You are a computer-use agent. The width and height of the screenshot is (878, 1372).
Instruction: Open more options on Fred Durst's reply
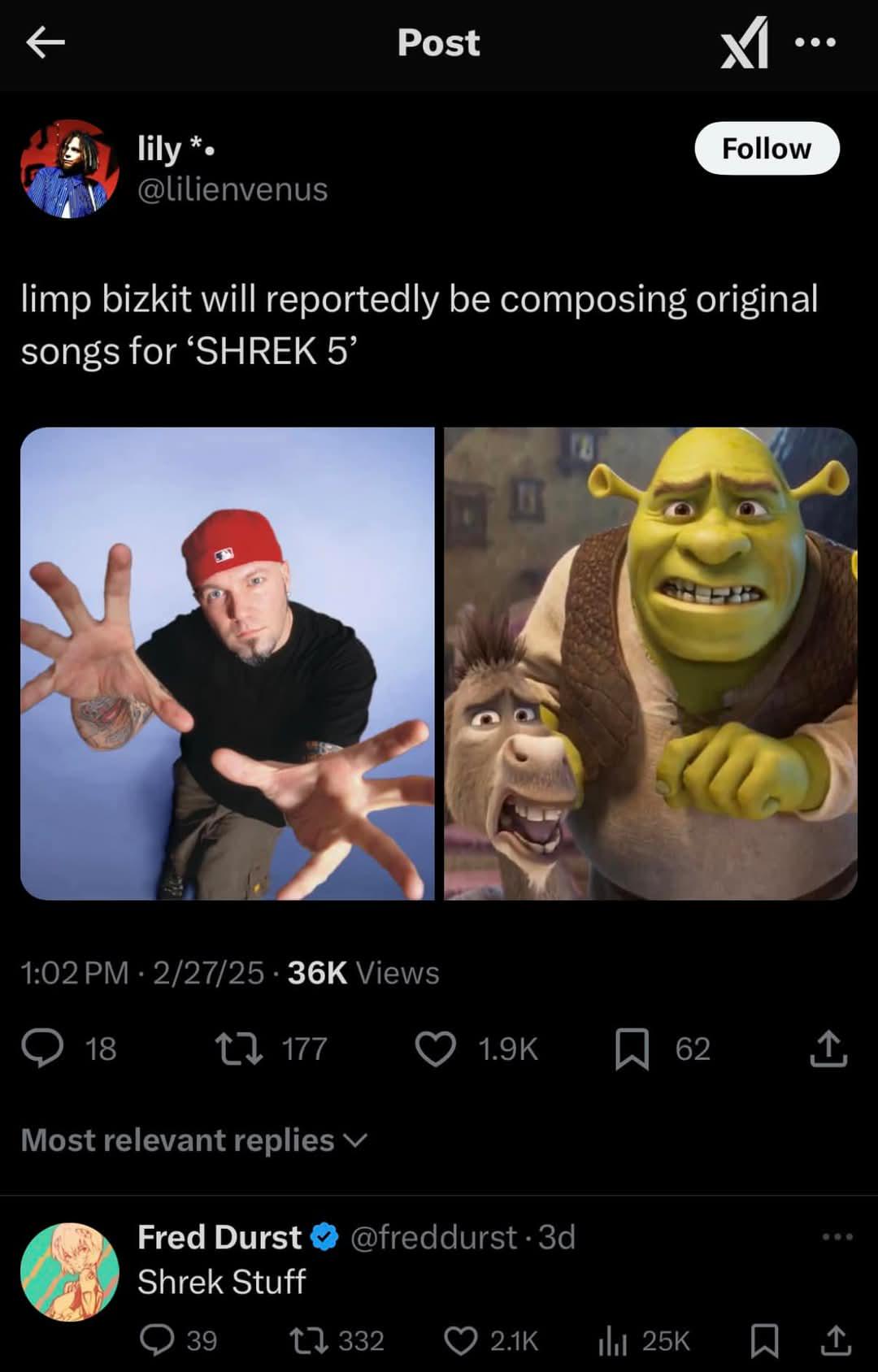[x=837, y=1237]
